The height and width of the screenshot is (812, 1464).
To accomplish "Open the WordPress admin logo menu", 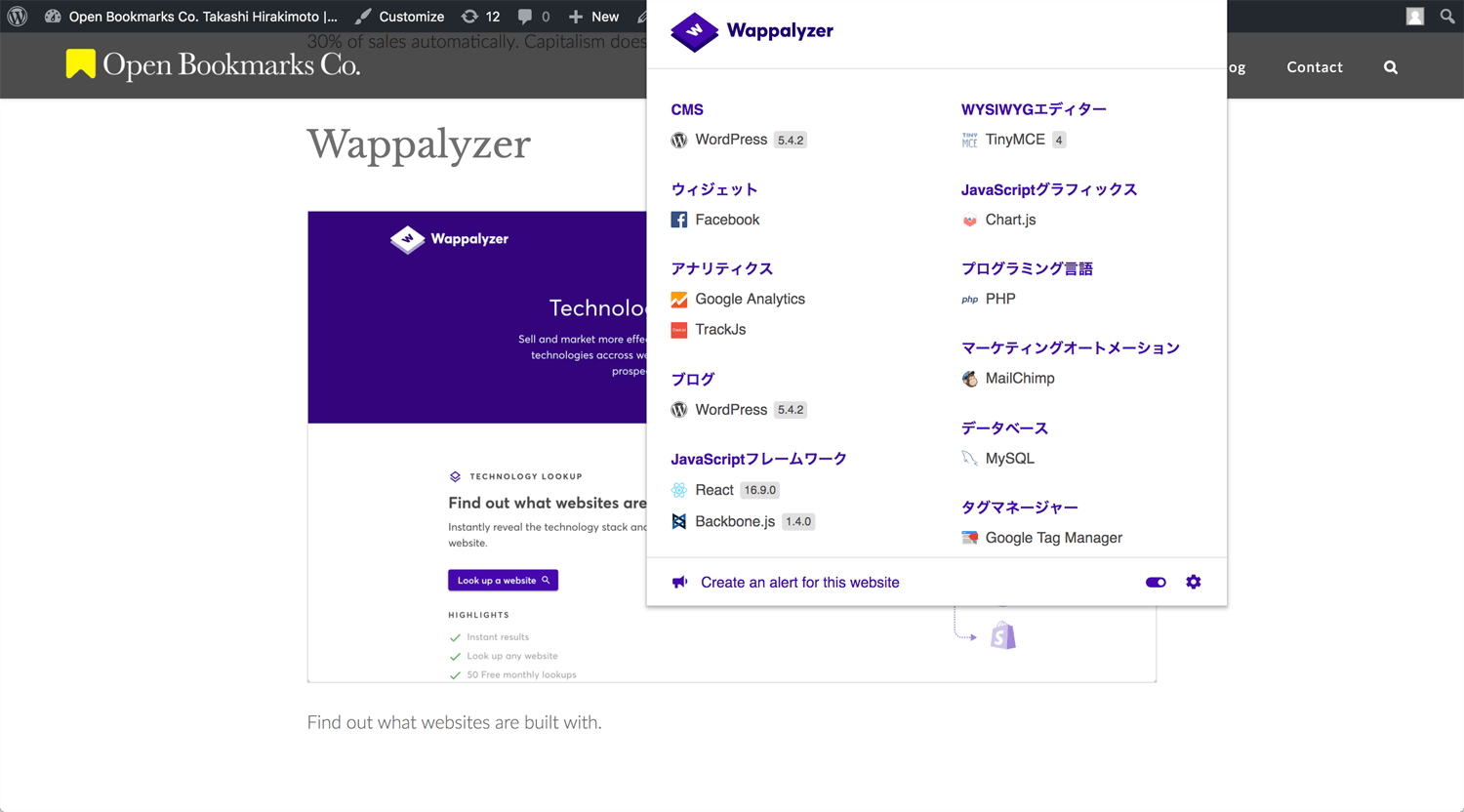I will 18,17.
